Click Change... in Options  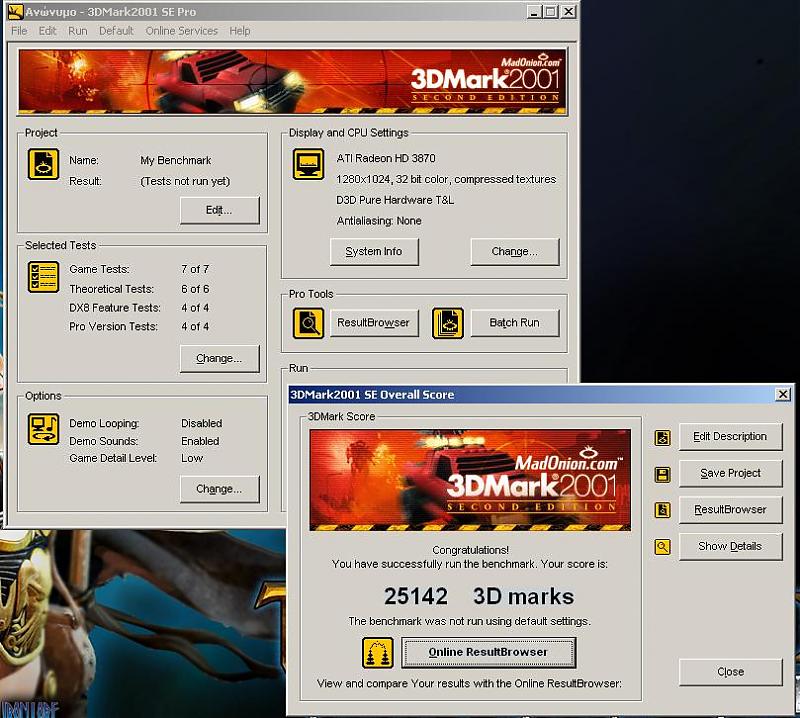pyautogui.click(x=219, y=489)
